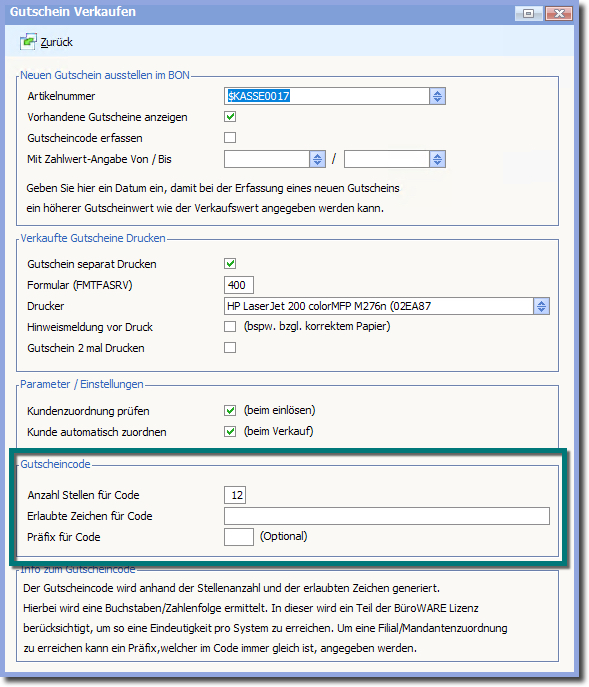Toggle Gutschein separat Drucken checkbox
Image resolution: width=589 pixels, height=687 pixels.
click(x=230, y=263)
